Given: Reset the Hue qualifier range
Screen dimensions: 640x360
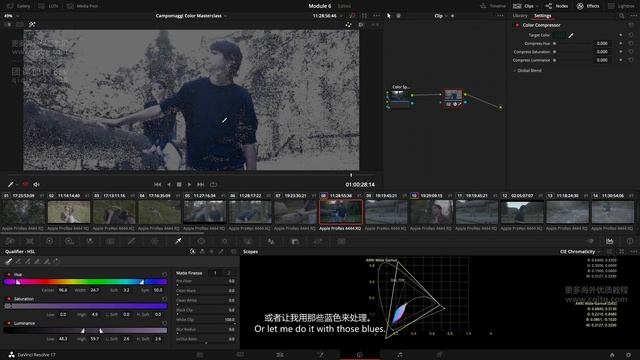Looking at the screenshot, I should tap(164, 275).
